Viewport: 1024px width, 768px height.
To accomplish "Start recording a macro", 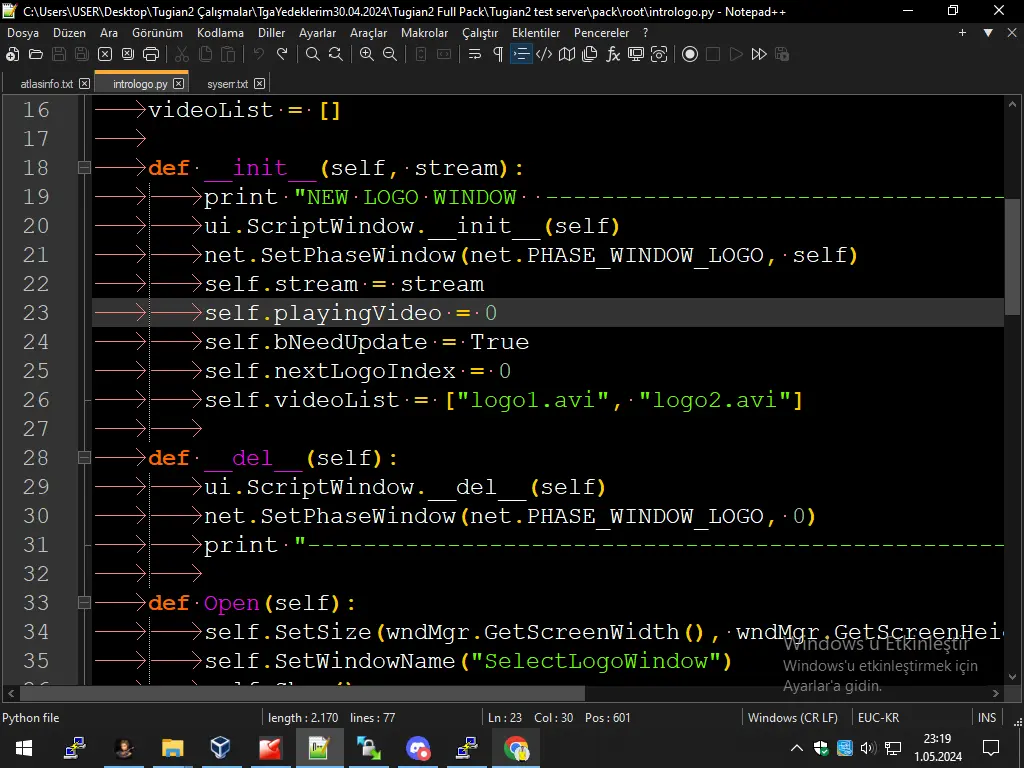I will click(x=690, y=54).
